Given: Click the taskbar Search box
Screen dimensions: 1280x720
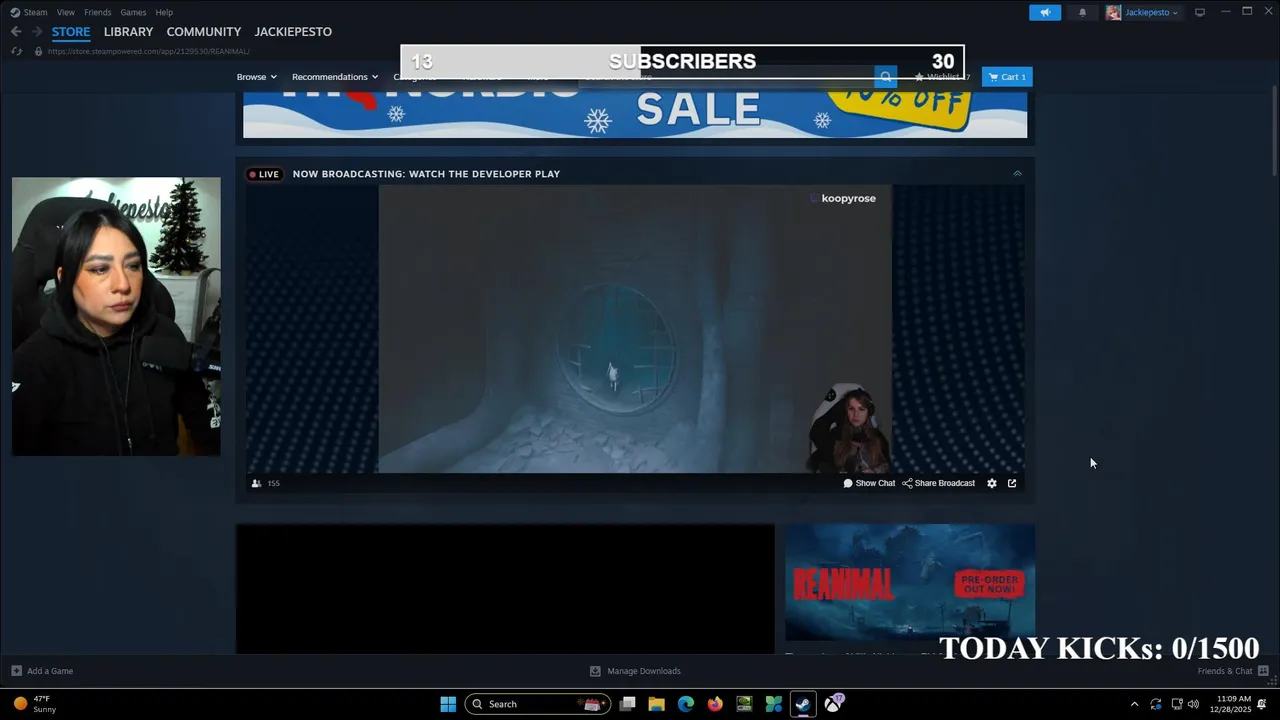Looking at the screenshot, I should 537,704.
